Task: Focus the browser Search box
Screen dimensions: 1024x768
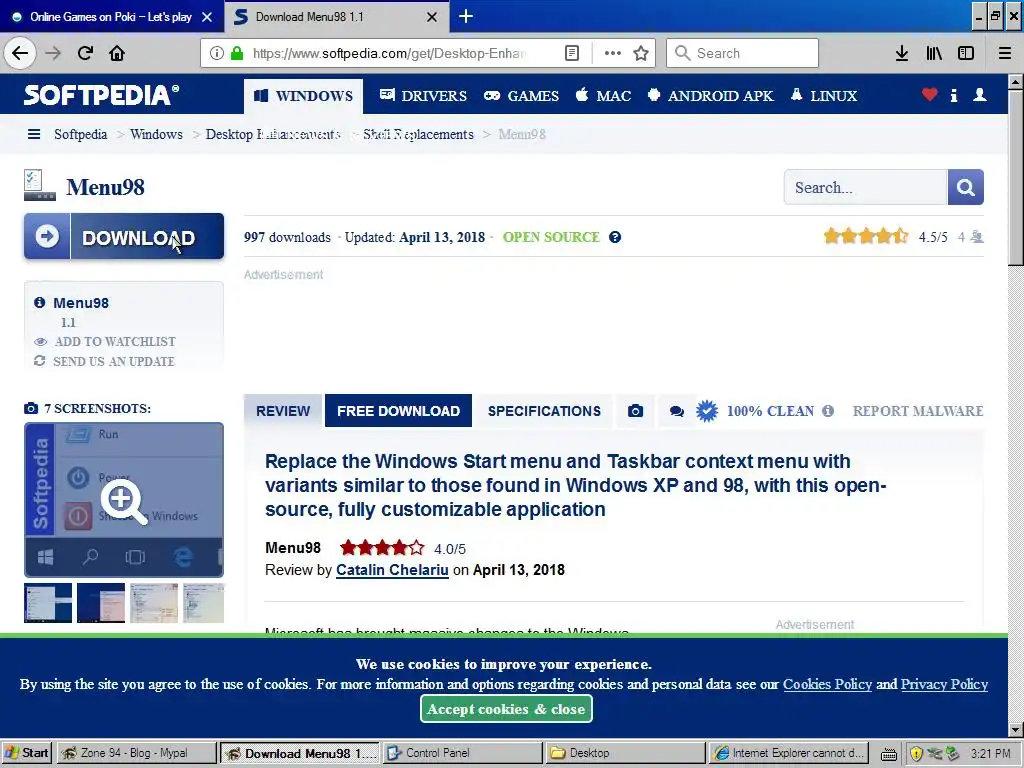Action: point(743,53)
